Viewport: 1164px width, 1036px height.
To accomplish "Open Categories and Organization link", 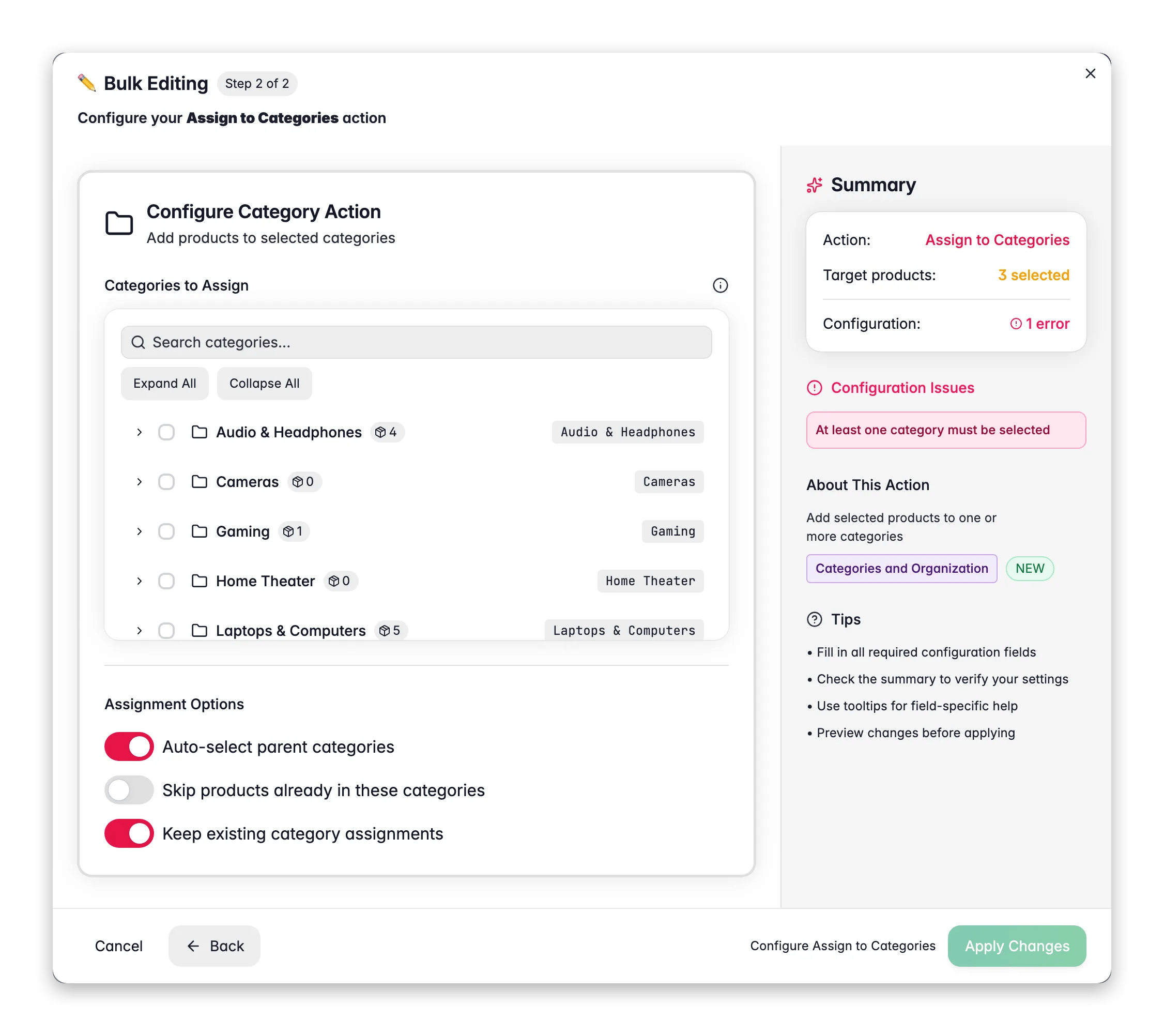I will (901, 569).
